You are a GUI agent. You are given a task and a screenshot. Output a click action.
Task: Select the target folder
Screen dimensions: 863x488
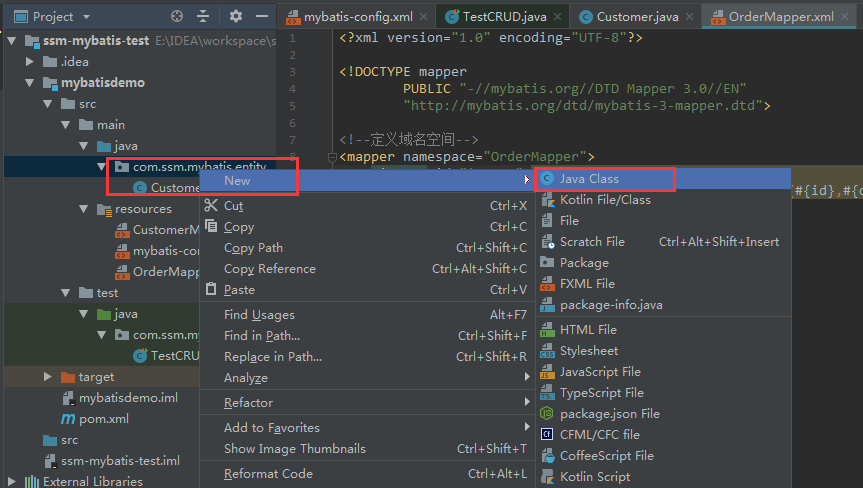click(x=96, y=377)
